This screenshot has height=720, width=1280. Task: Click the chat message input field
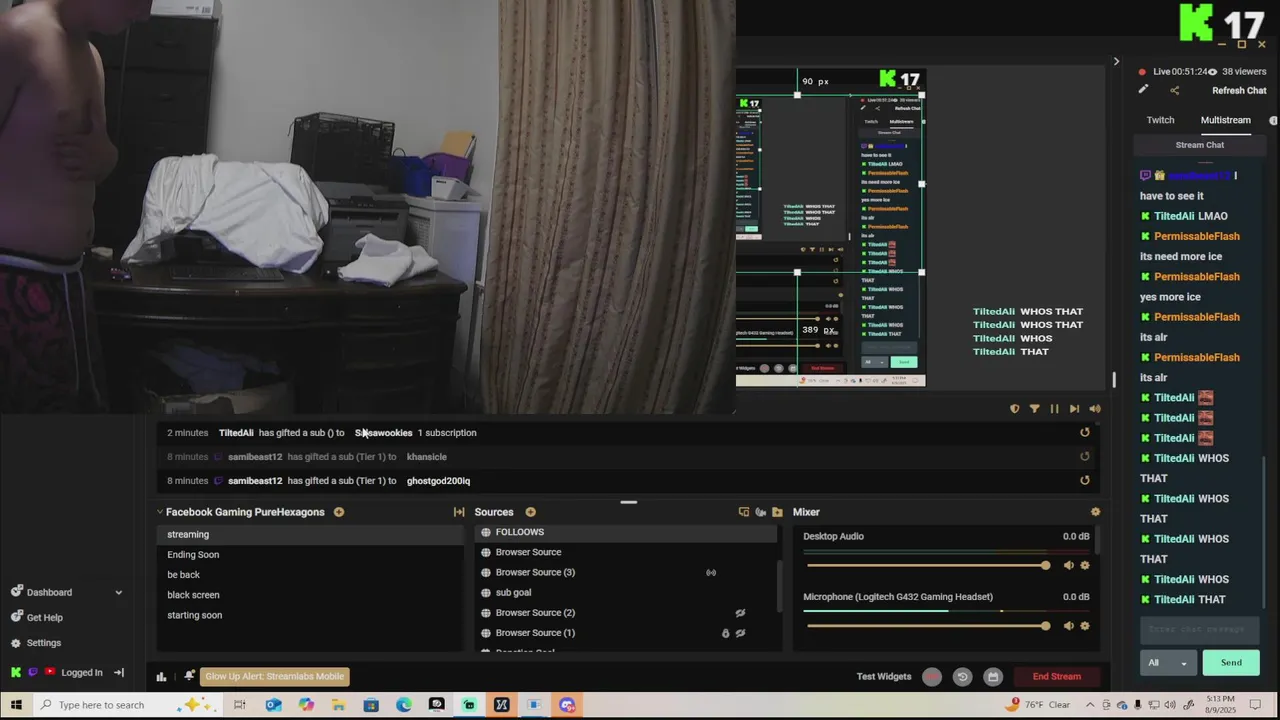pos(1199,630)
